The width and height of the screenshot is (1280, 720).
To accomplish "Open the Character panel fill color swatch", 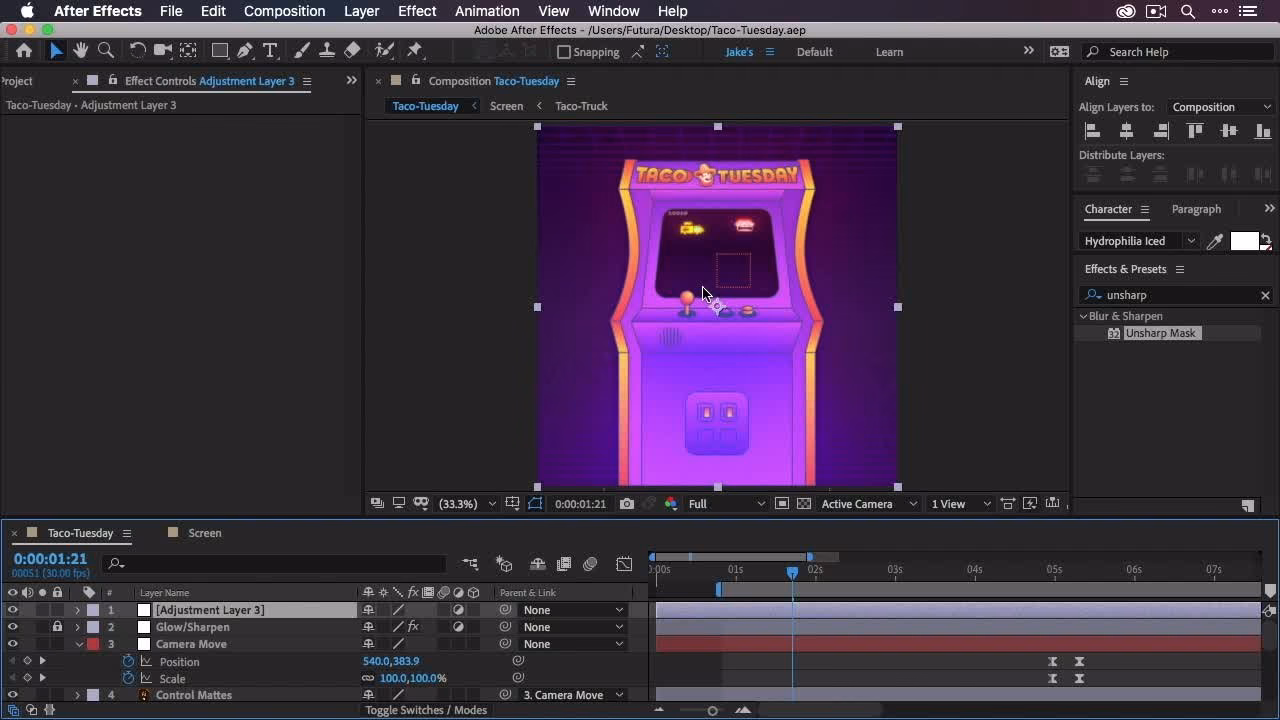I will (x=1244, y=240).
